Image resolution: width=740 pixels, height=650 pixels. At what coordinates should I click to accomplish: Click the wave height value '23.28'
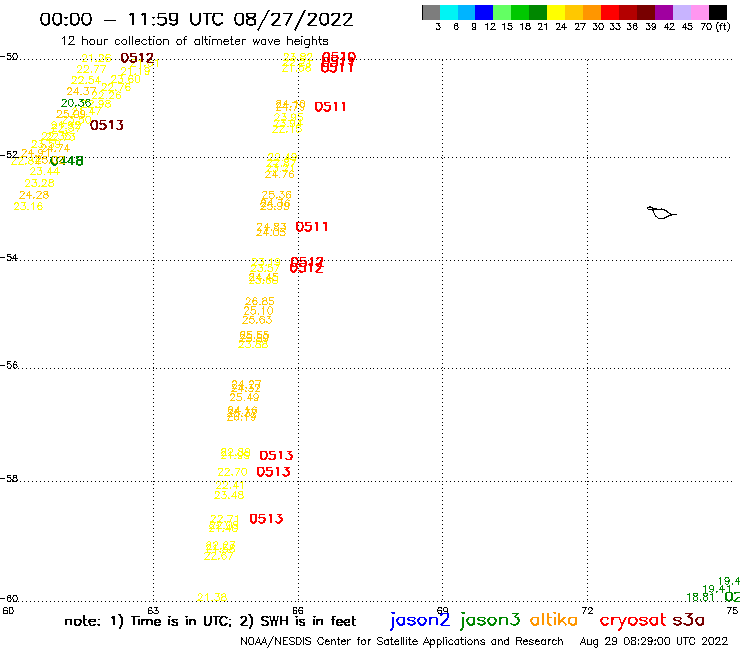[39, 183]
